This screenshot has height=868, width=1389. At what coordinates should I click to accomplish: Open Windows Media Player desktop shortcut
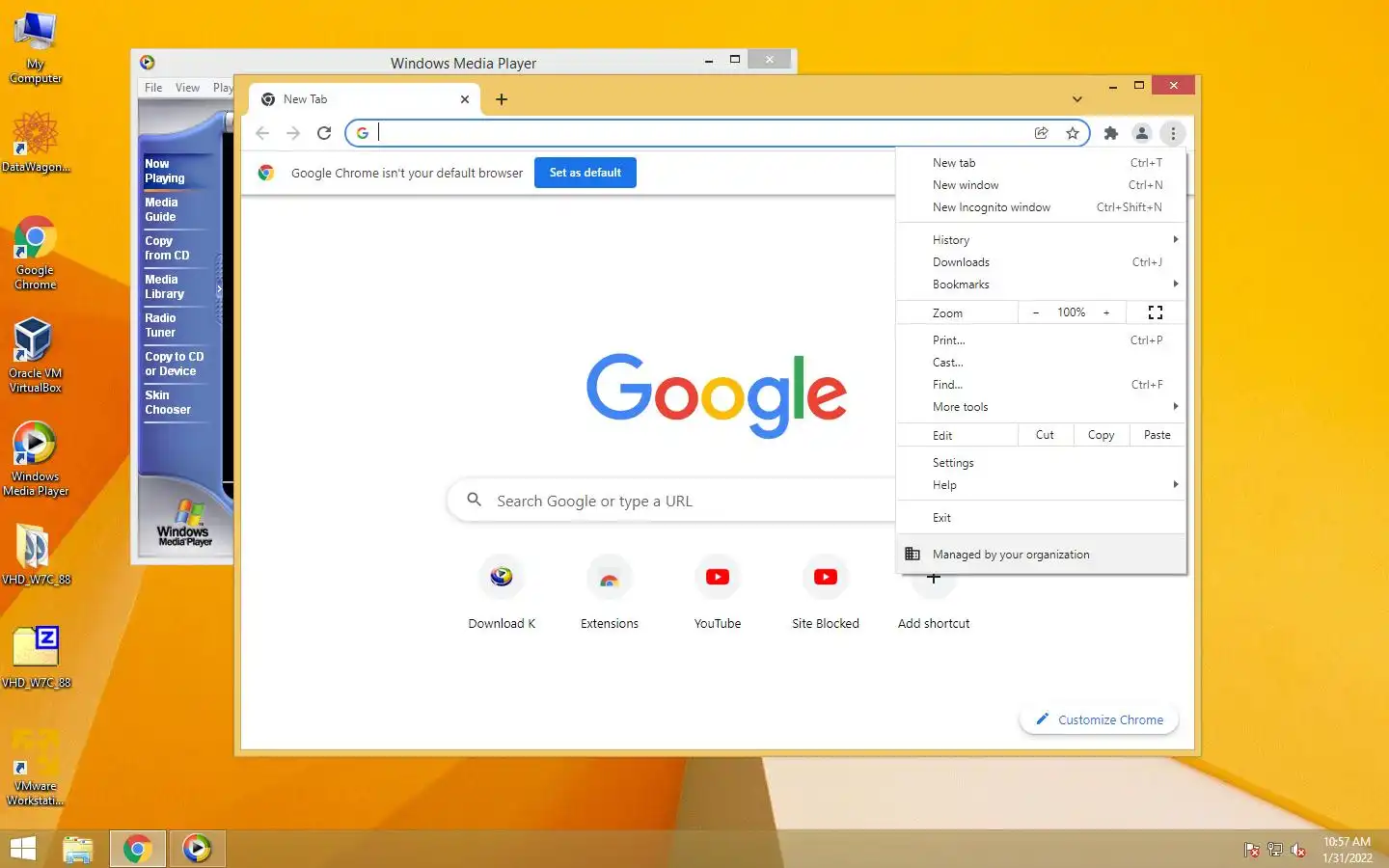[x=36, y=458]
